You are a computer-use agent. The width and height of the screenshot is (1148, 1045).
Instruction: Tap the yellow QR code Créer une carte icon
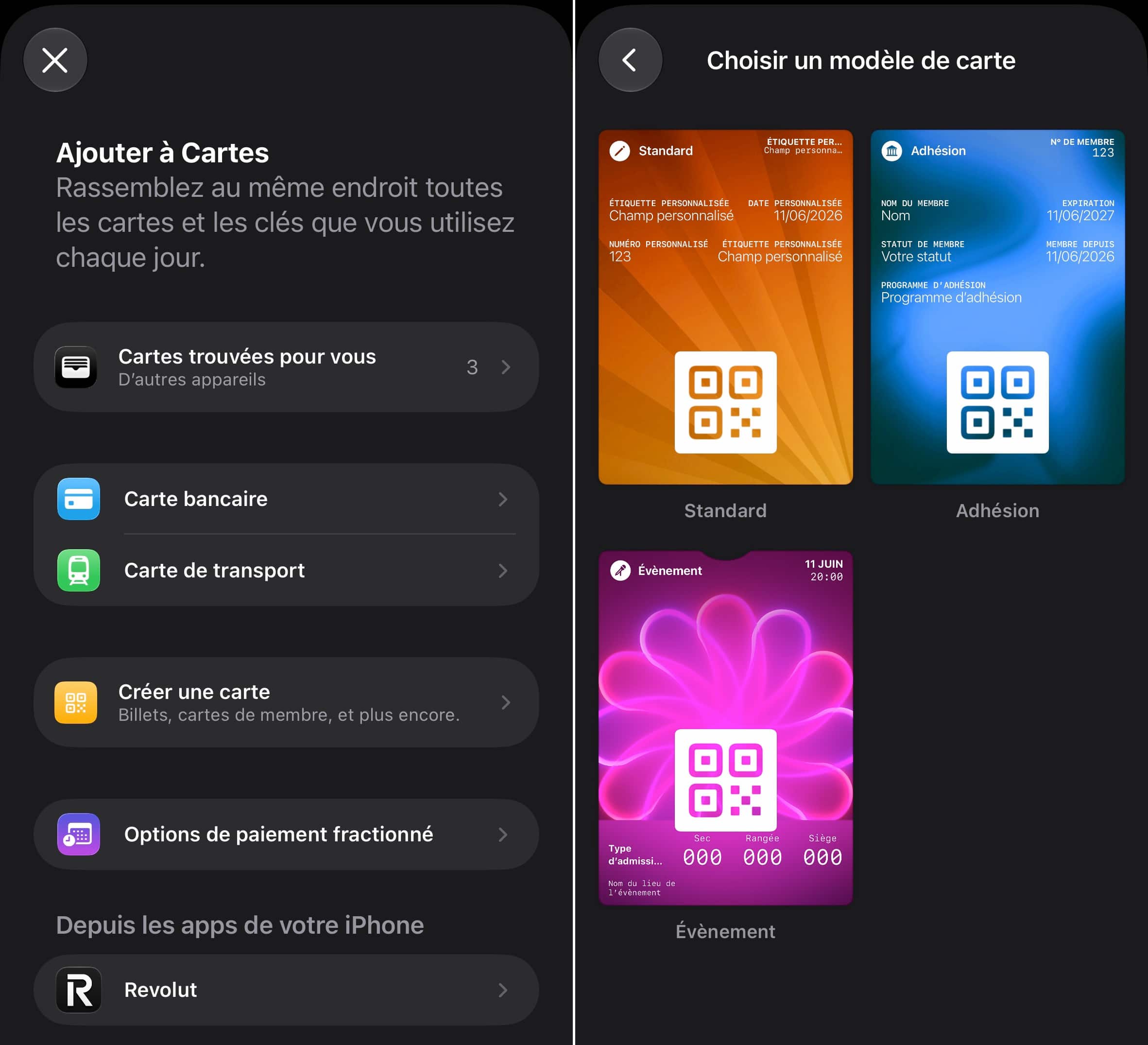pos(76,702)
